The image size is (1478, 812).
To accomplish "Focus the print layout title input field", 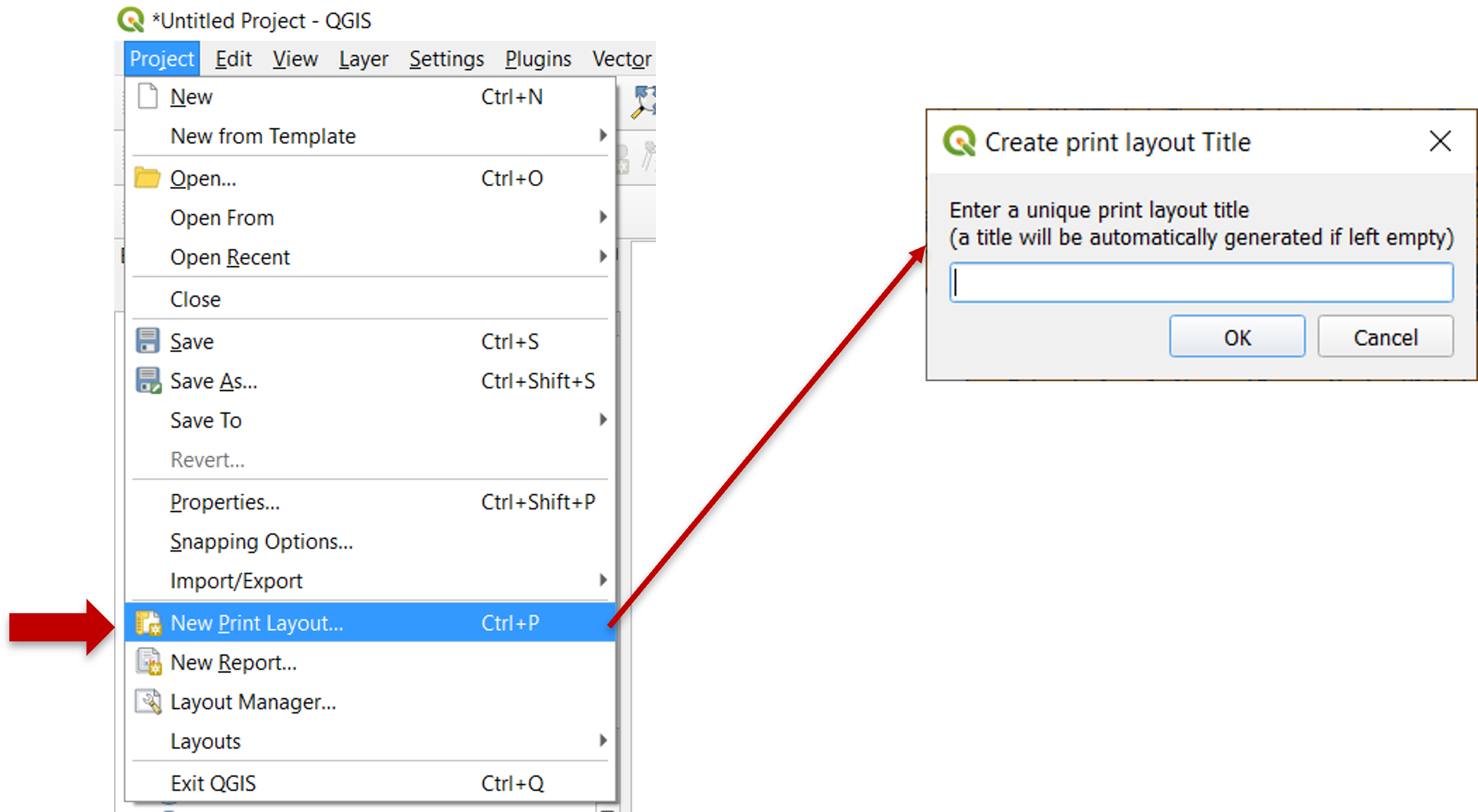I will pos(1201,283).
